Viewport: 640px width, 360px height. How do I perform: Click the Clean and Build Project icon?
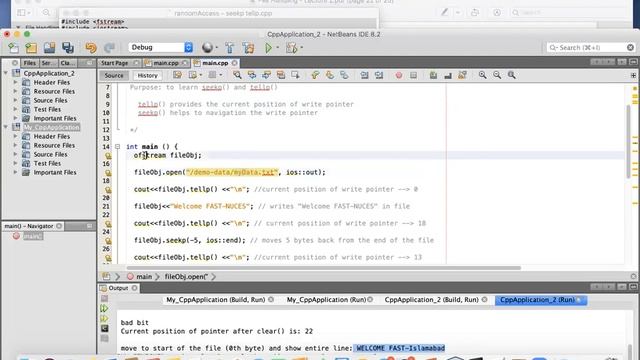point(248,48)
